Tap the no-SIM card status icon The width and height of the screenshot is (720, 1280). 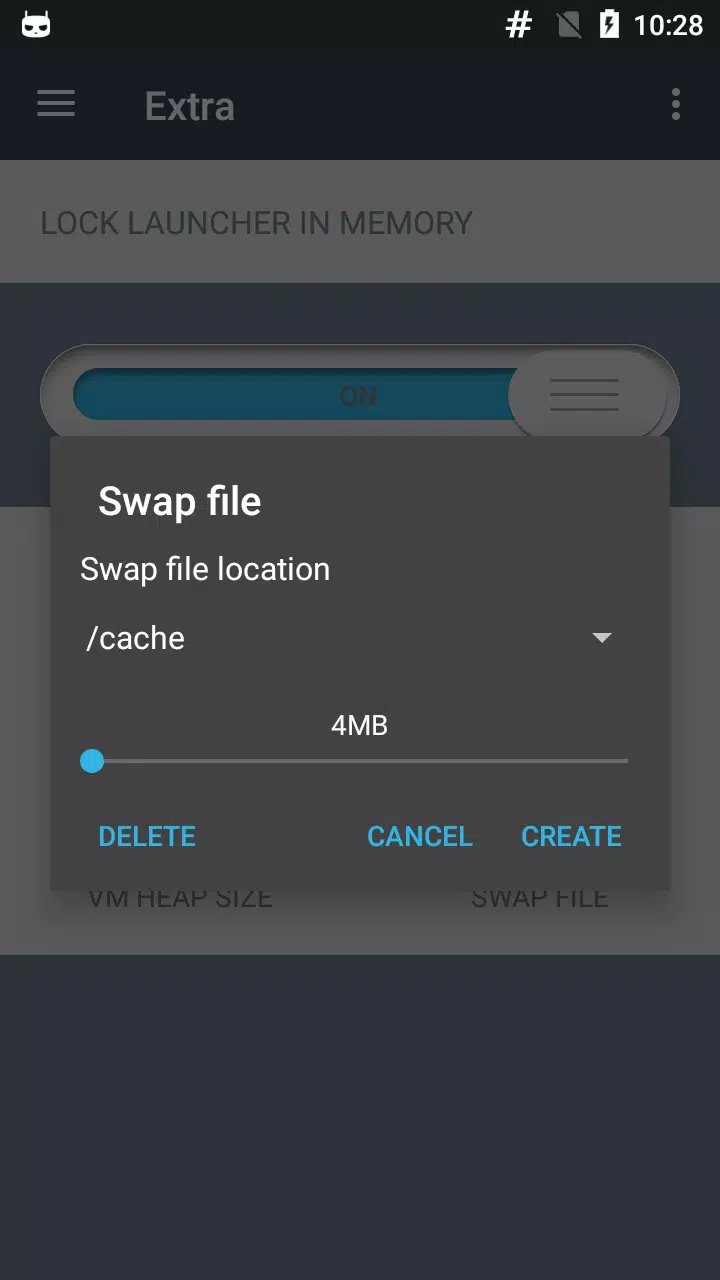pyautogui.click(x=569, y=24)
